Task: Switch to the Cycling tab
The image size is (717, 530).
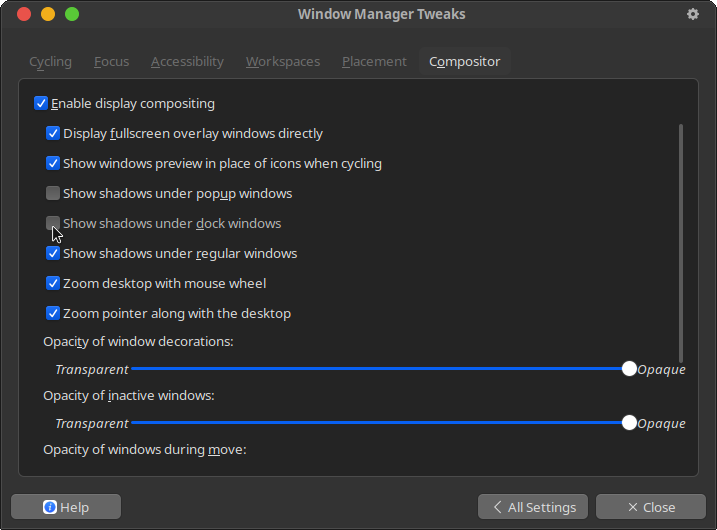Action: tap(50, 62)
